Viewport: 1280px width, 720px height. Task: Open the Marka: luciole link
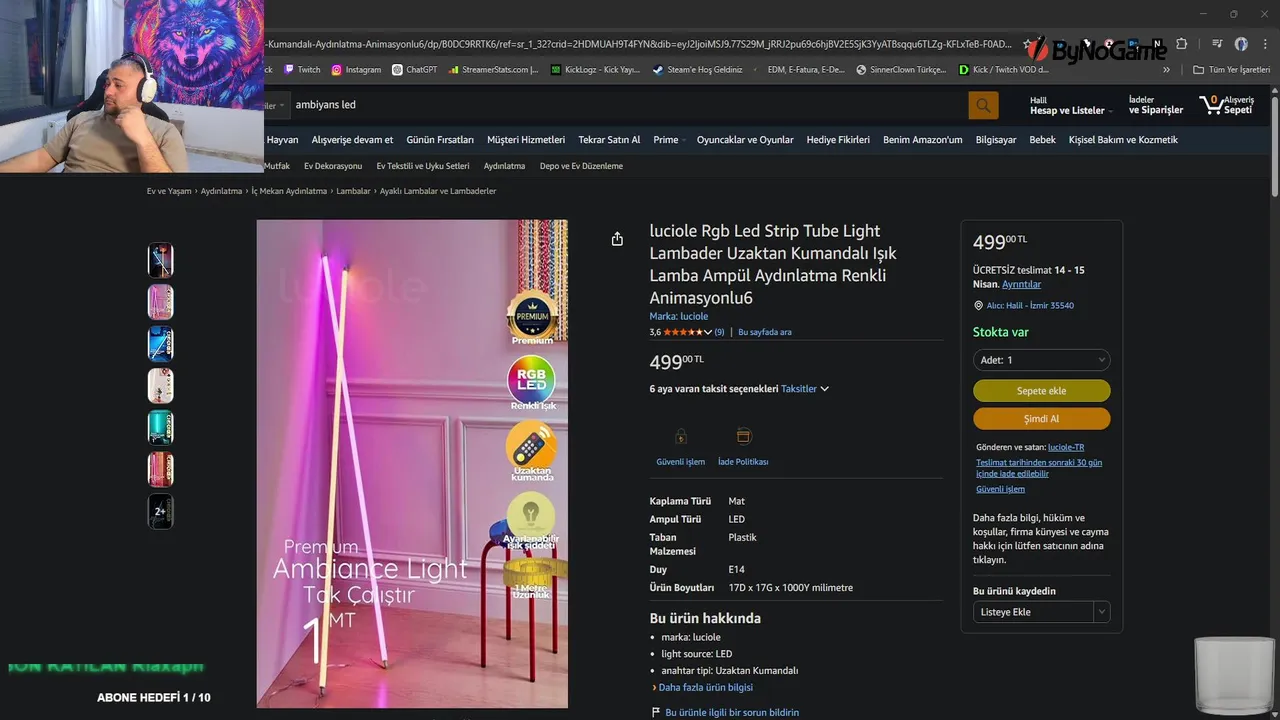679,316
